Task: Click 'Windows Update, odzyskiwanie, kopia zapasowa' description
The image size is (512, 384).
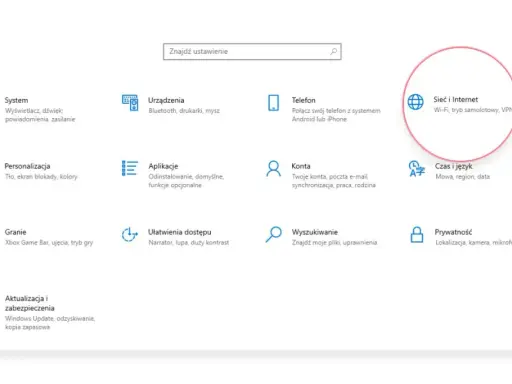Action: point(50,323)
